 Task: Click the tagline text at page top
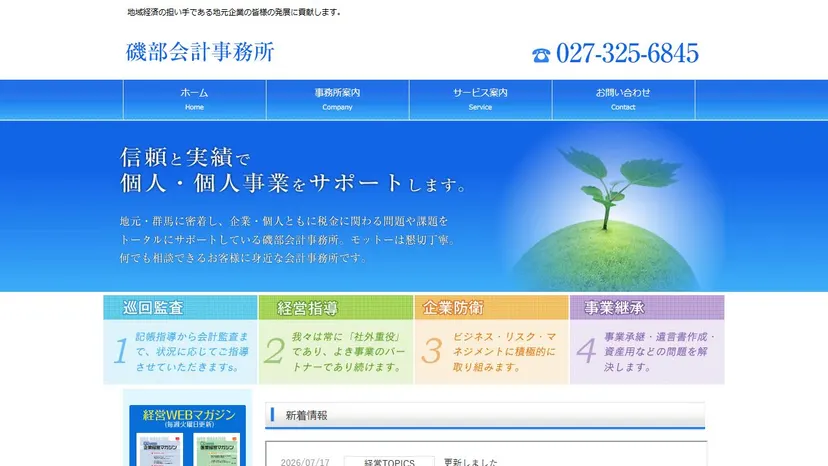pyautogui.click(x=234, y=12)
